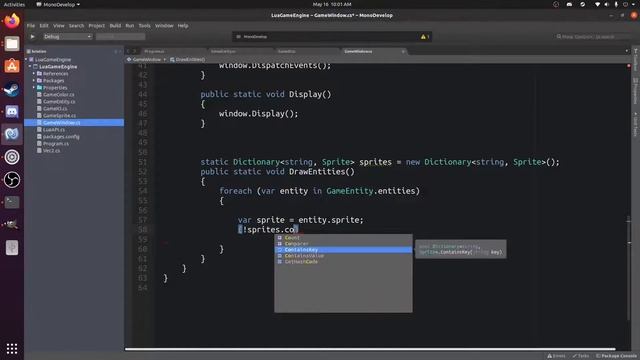Open the GameWindow class breadcrumb dropdown
The height and width of the screenshot is (360, 640).
pyautogui.click(x=147, y=60)
